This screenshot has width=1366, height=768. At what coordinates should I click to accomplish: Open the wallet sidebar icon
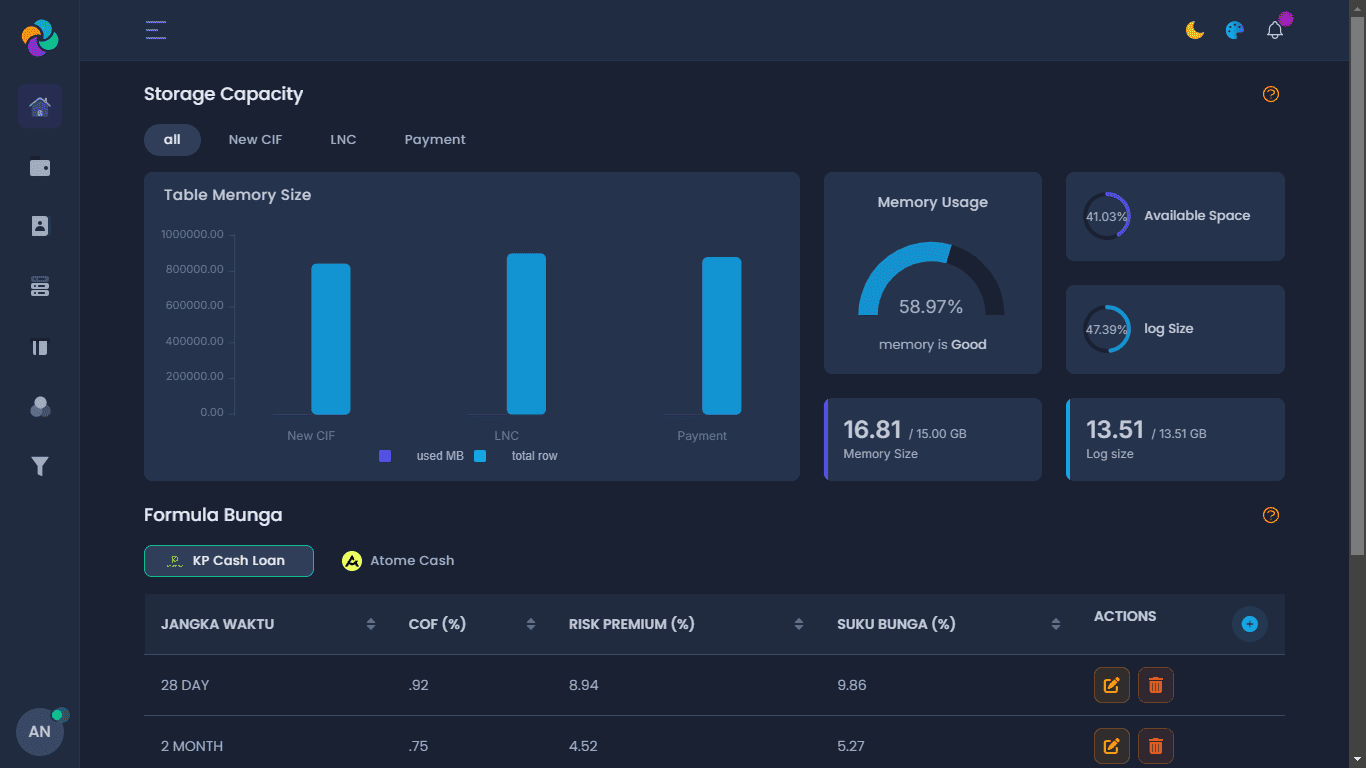pyautogui.click(x=40, y=168)
